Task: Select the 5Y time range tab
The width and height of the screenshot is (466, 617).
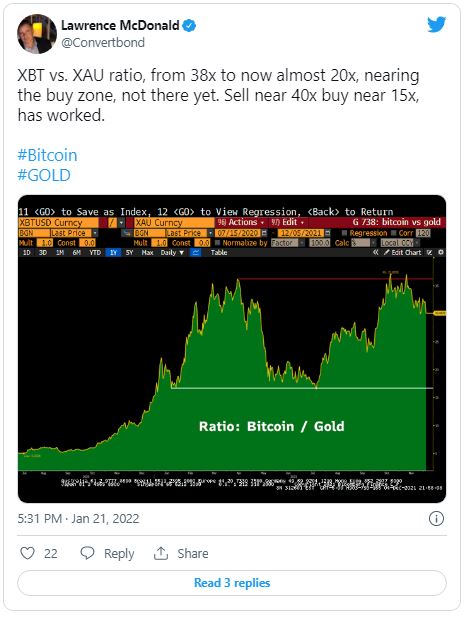Action: point(129,253)
